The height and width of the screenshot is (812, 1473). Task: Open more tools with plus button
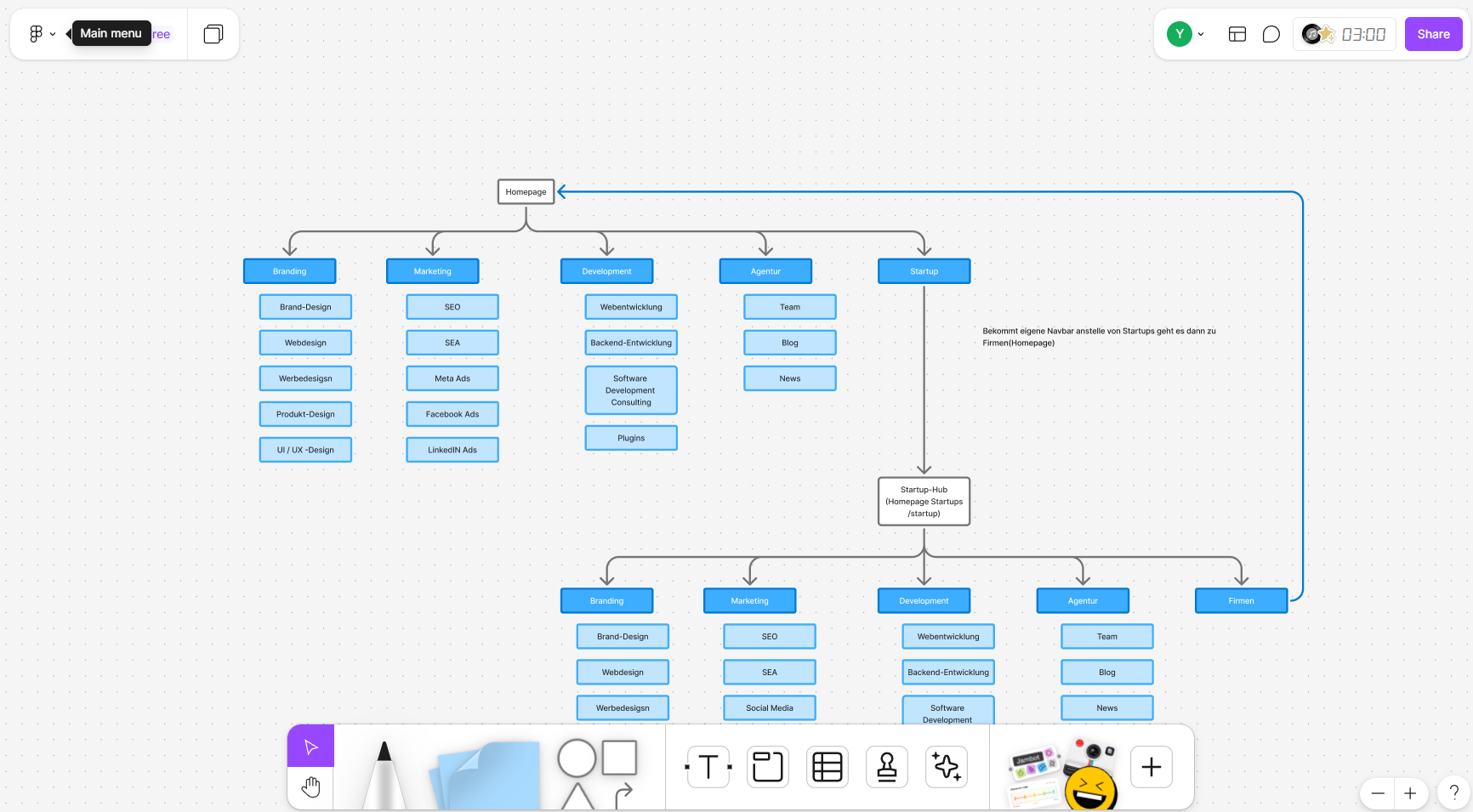click(1152, 767)
